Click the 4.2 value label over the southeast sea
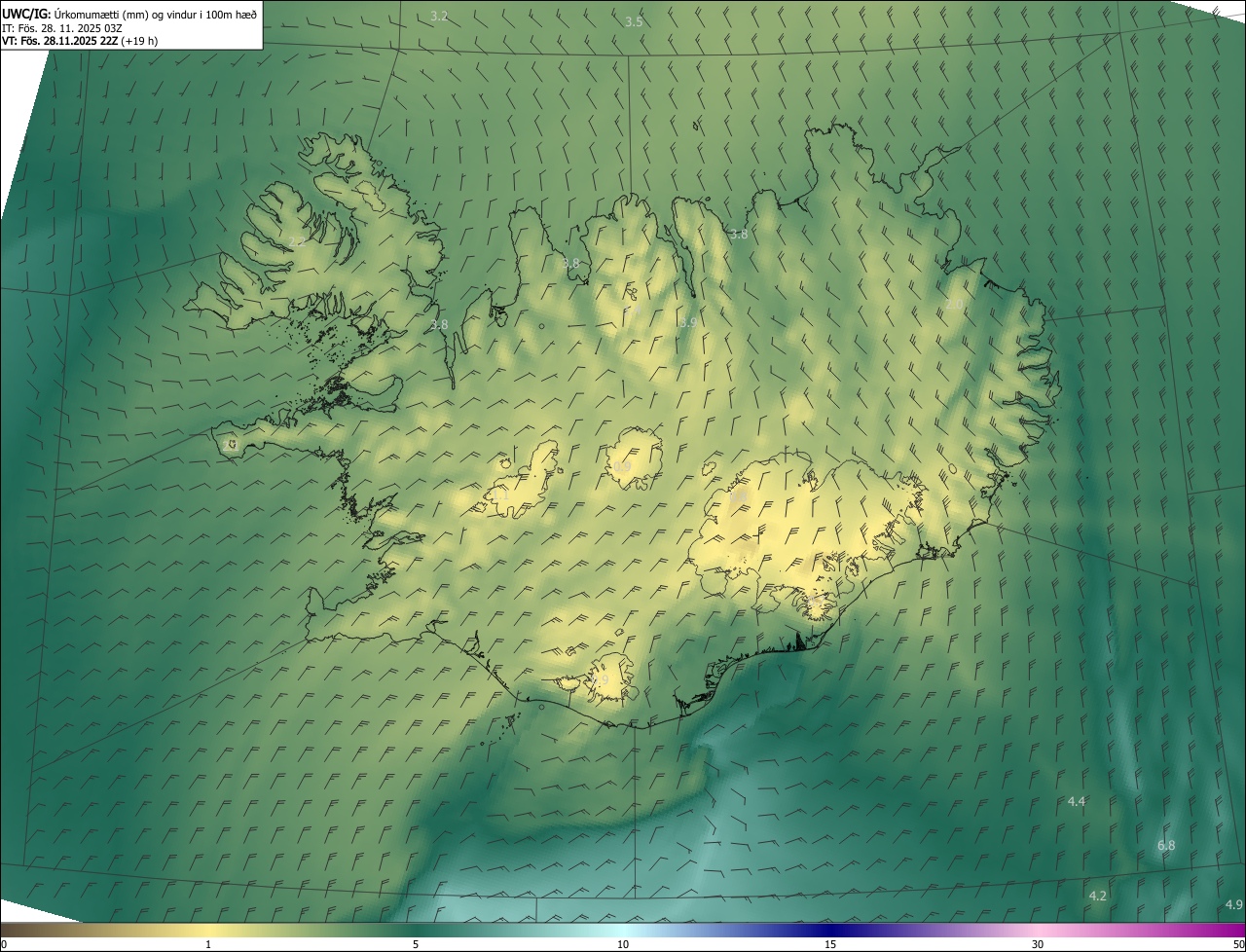The image size is (1246, 952). coord(1098,896)
